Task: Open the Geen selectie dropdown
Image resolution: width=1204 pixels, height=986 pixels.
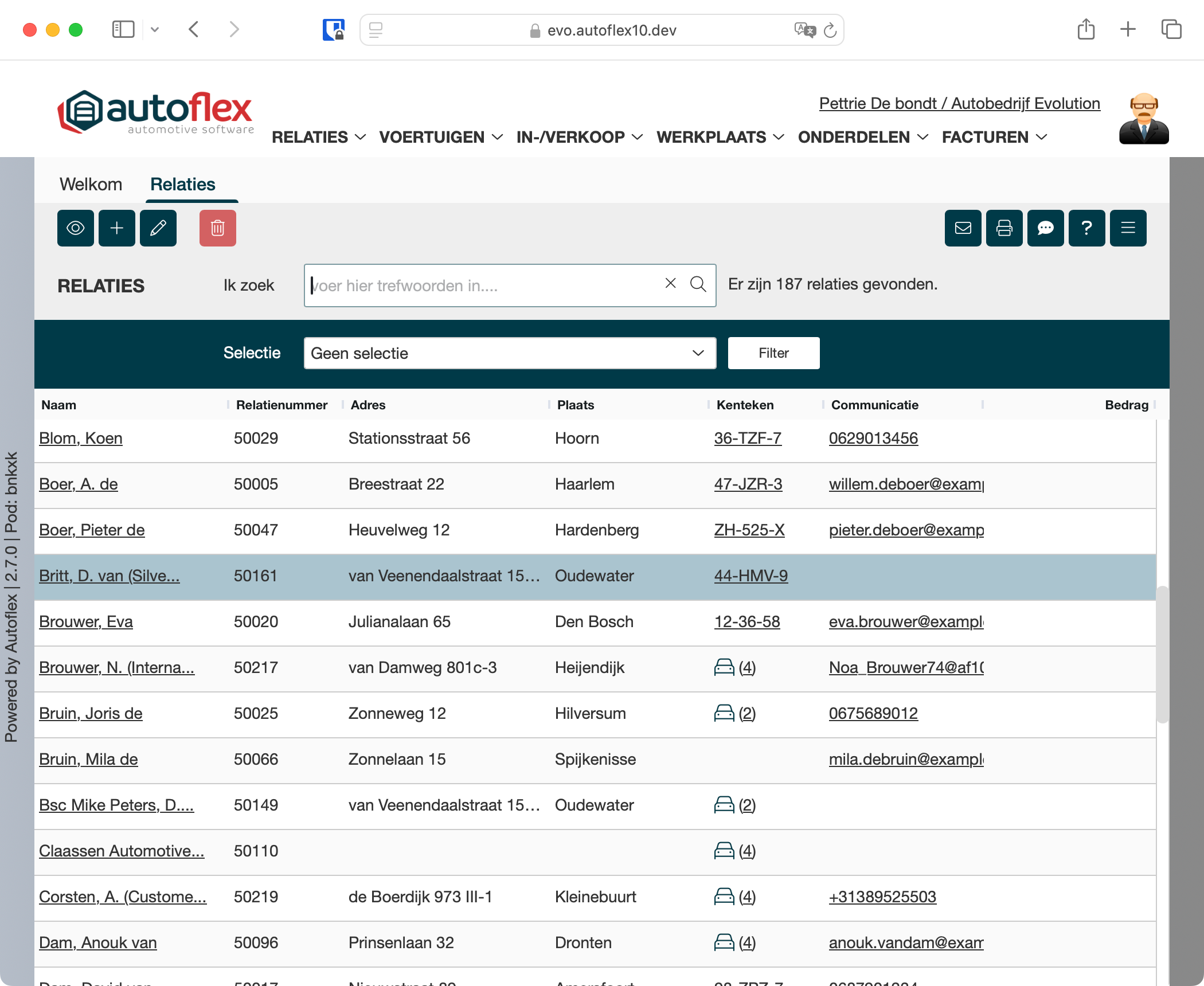Action: tap(509, 353)
